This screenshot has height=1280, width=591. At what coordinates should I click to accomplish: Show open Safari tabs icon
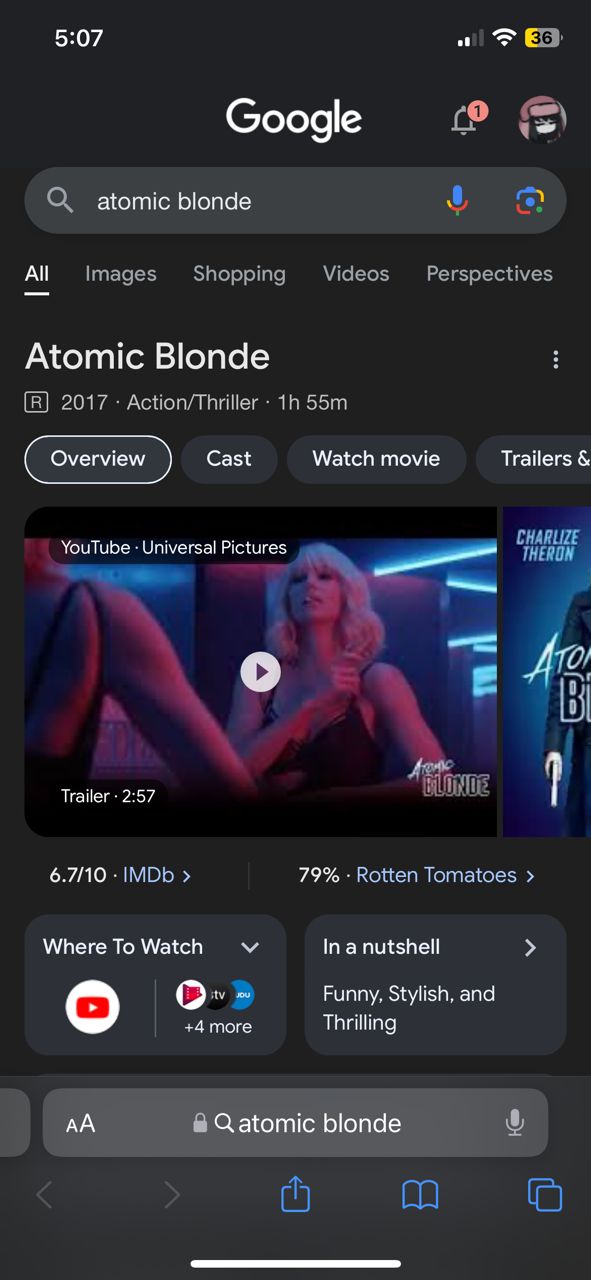point(545,1195)
